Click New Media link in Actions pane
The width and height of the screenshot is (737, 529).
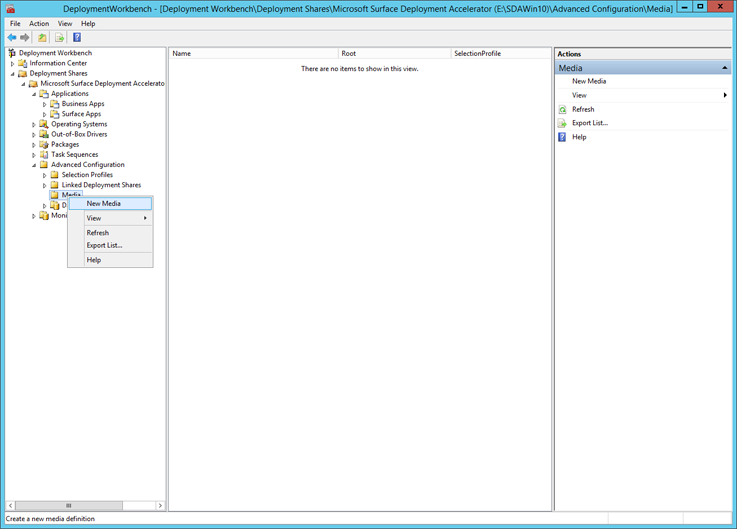589,81
